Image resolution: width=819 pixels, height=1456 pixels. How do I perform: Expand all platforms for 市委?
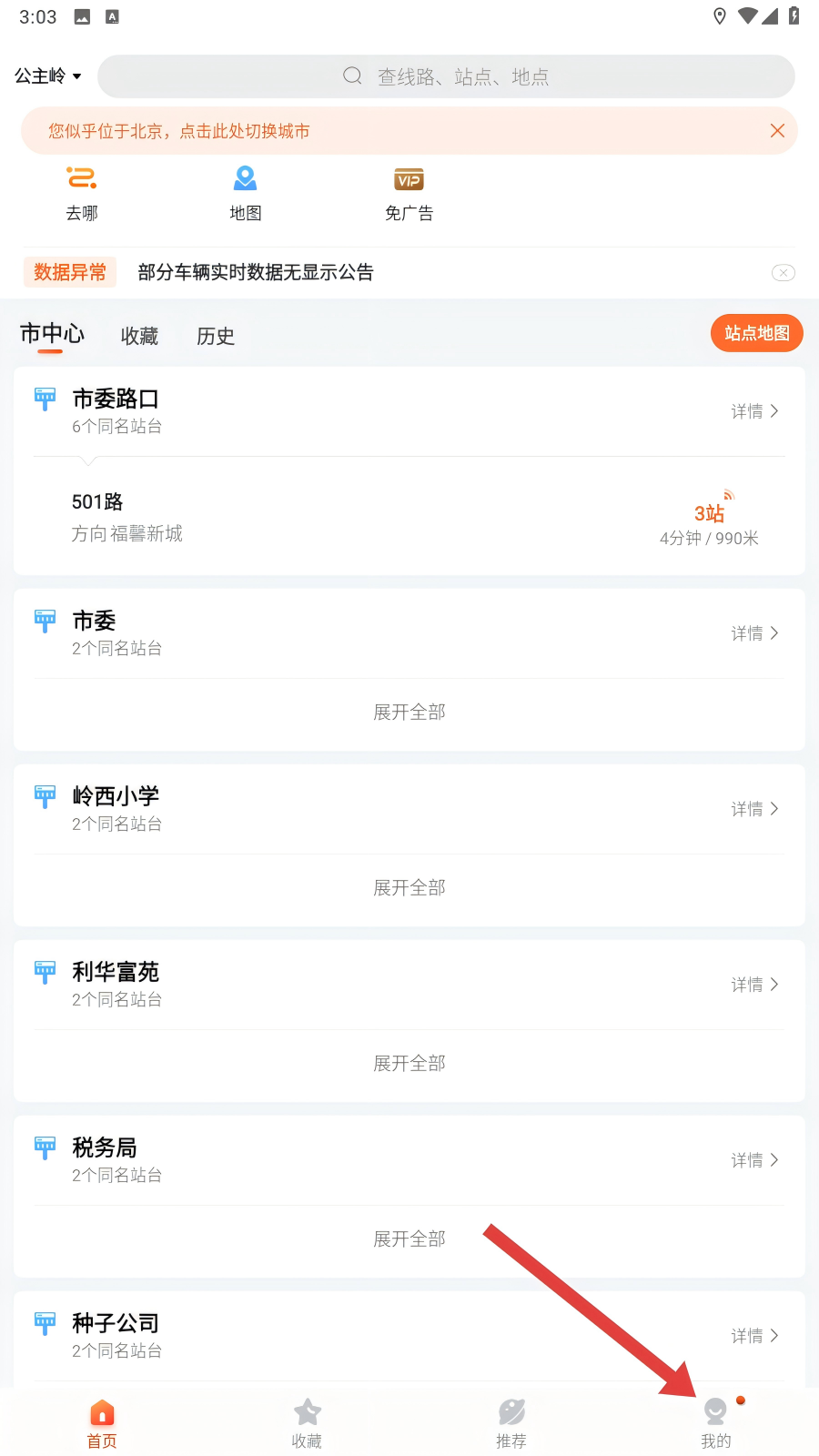pyautogui.click(x=409, y=712)
